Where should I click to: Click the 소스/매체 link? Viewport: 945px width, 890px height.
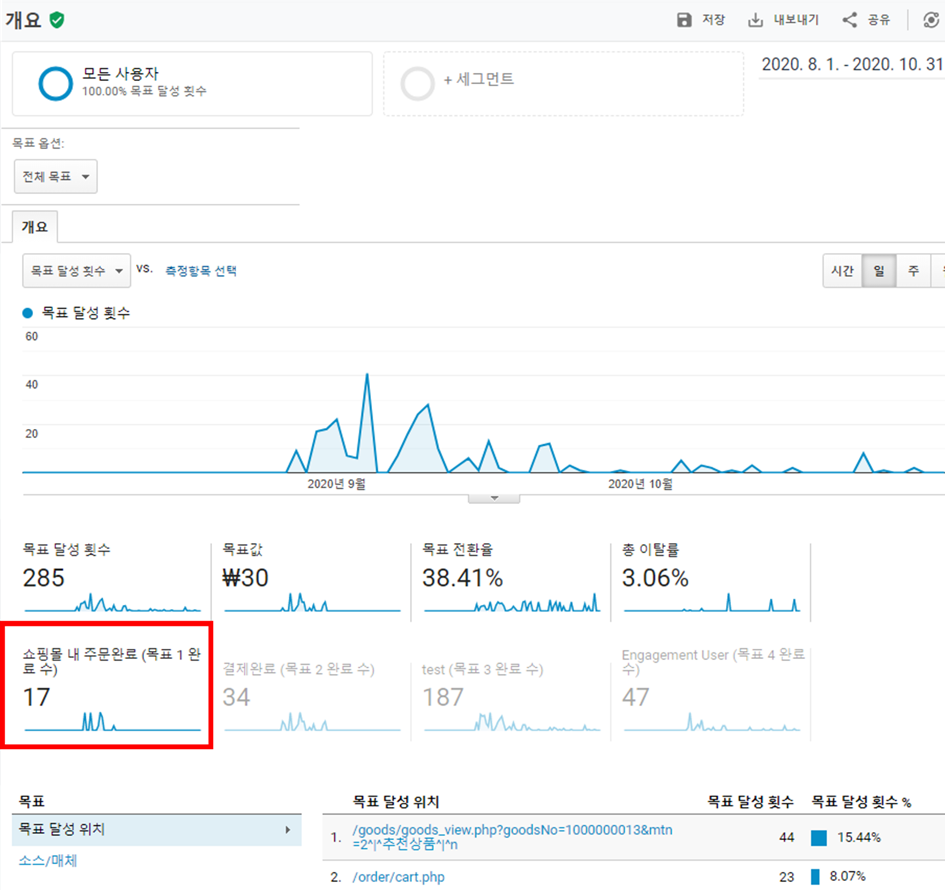coord(48,860)
